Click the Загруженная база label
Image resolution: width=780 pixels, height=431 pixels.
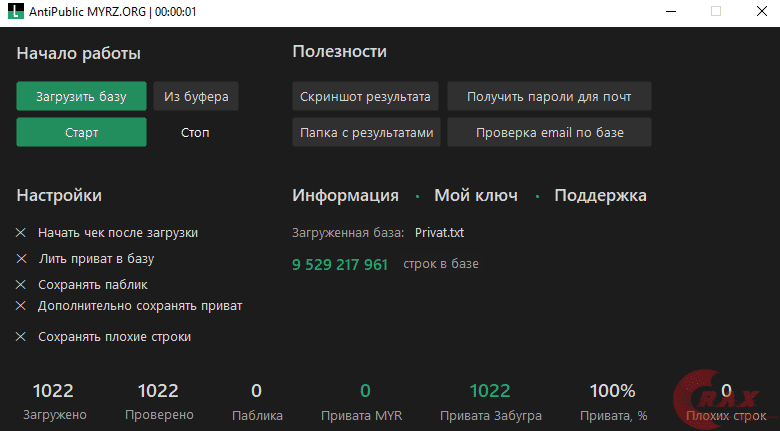[348, 232]
